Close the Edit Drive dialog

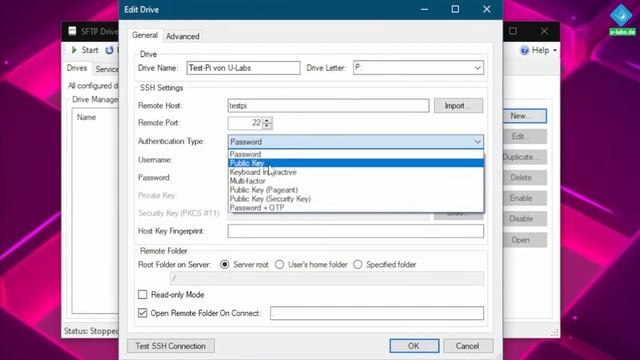click(x=487, y=9)
